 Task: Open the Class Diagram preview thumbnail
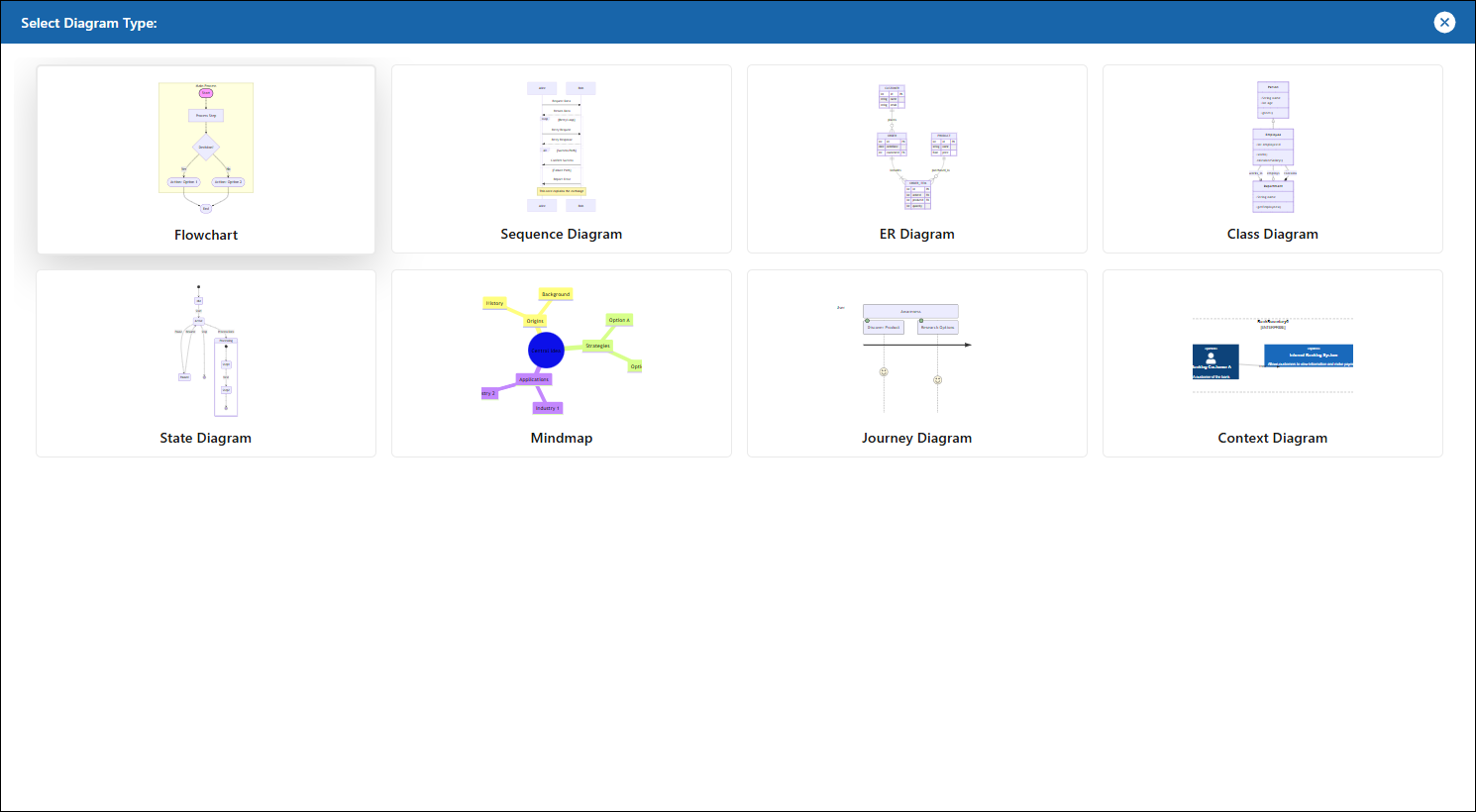click(1273, 147)
